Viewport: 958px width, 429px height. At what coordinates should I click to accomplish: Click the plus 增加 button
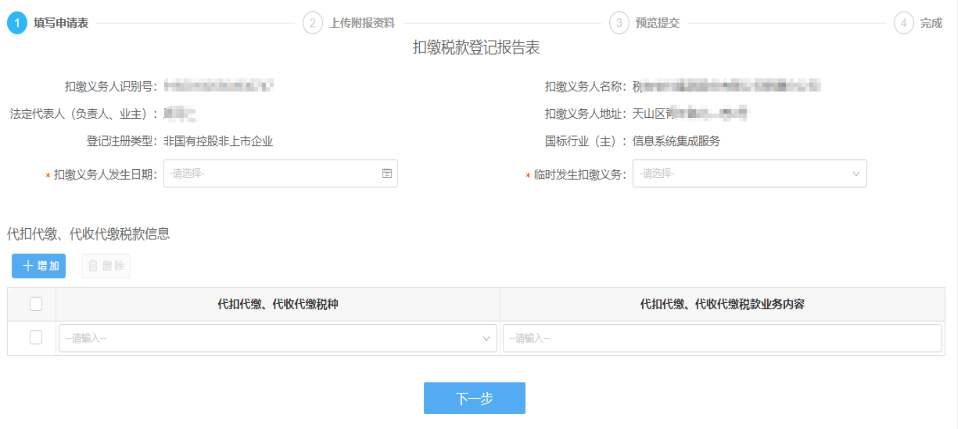coord(39,266)
